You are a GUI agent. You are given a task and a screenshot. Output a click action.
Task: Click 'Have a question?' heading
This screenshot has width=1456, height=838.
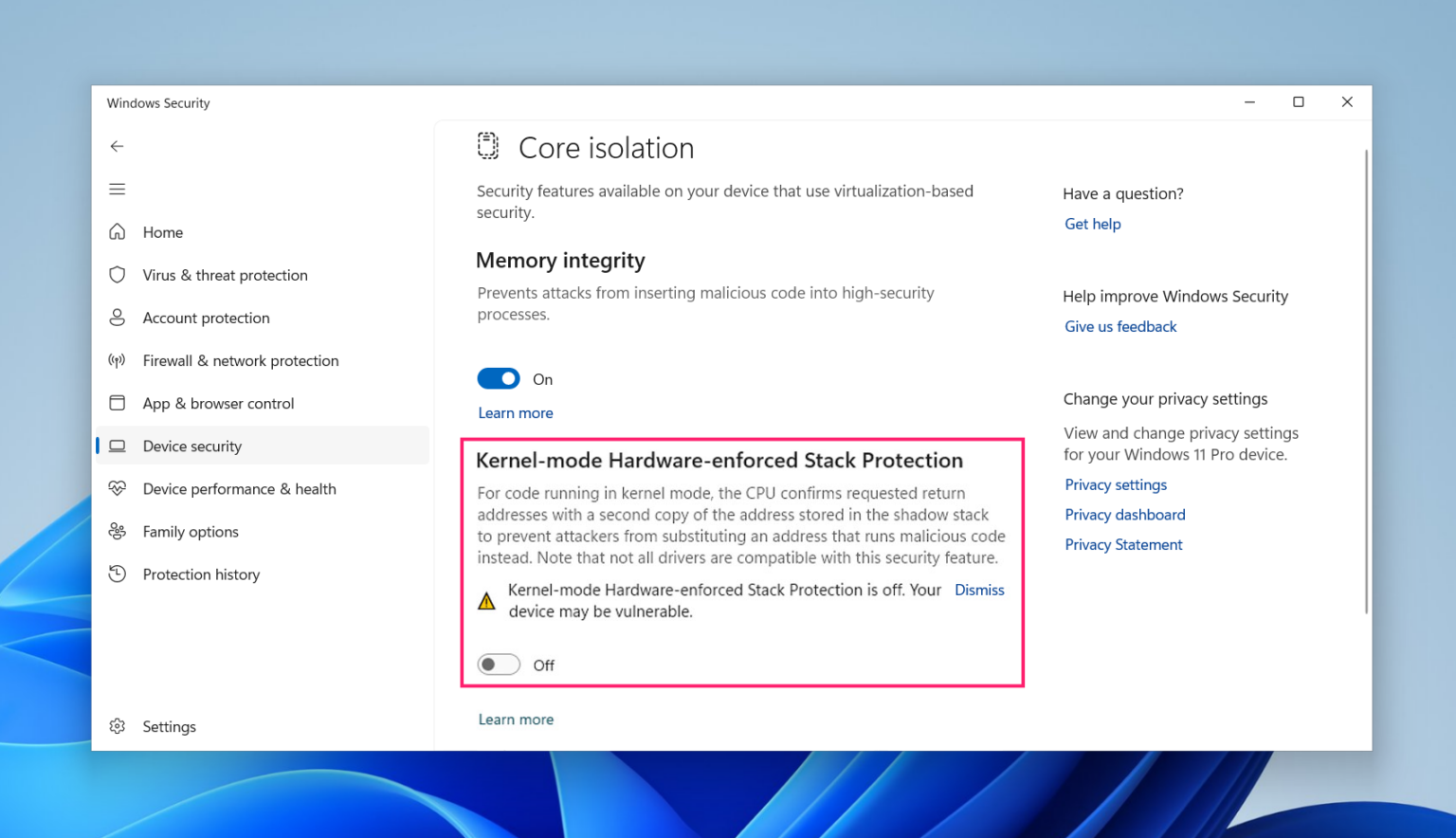coord(1123,193)
